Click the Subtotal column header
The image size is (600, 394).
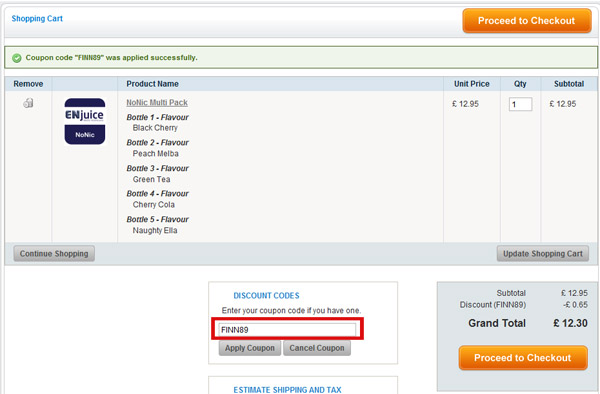tap(569, 84)
